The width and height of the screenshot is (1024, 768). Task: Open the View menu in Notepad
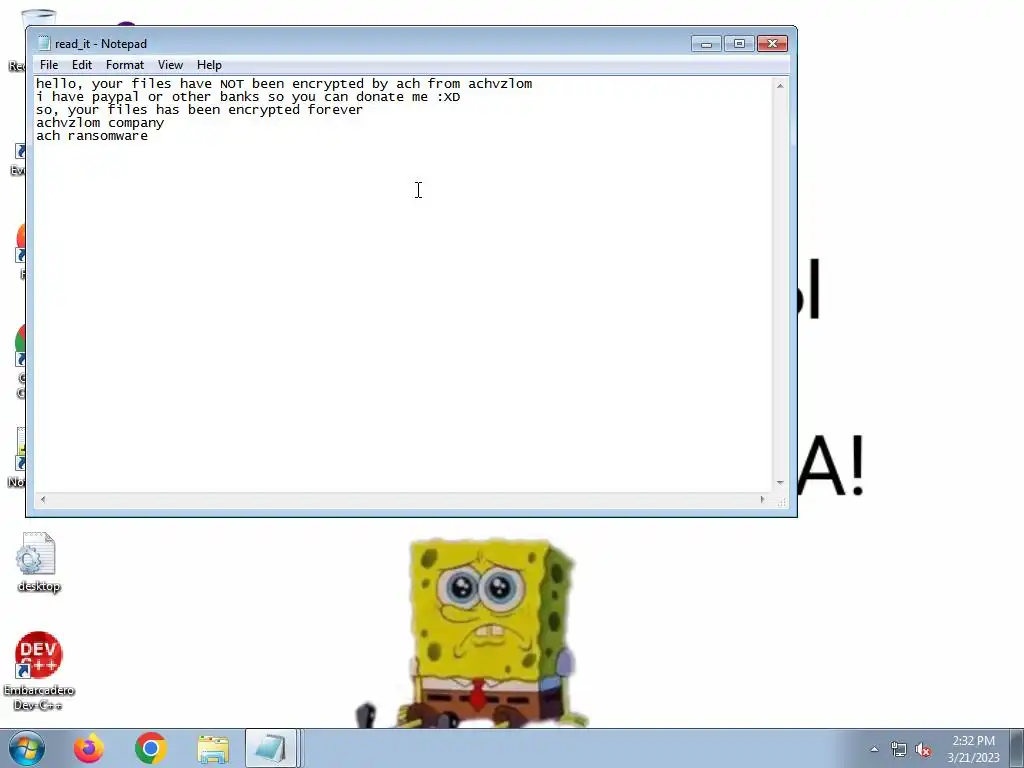click(170, 65)
